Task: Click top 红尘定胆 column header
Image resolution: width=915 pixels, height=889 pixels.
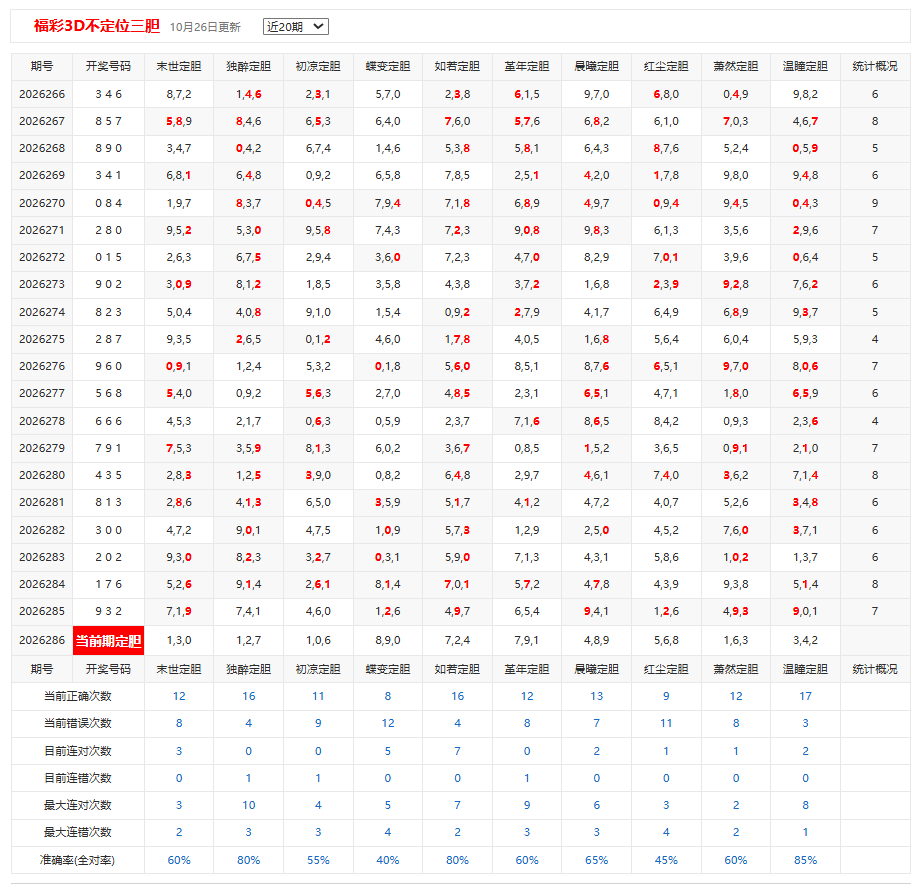Action: click(666, 67)
